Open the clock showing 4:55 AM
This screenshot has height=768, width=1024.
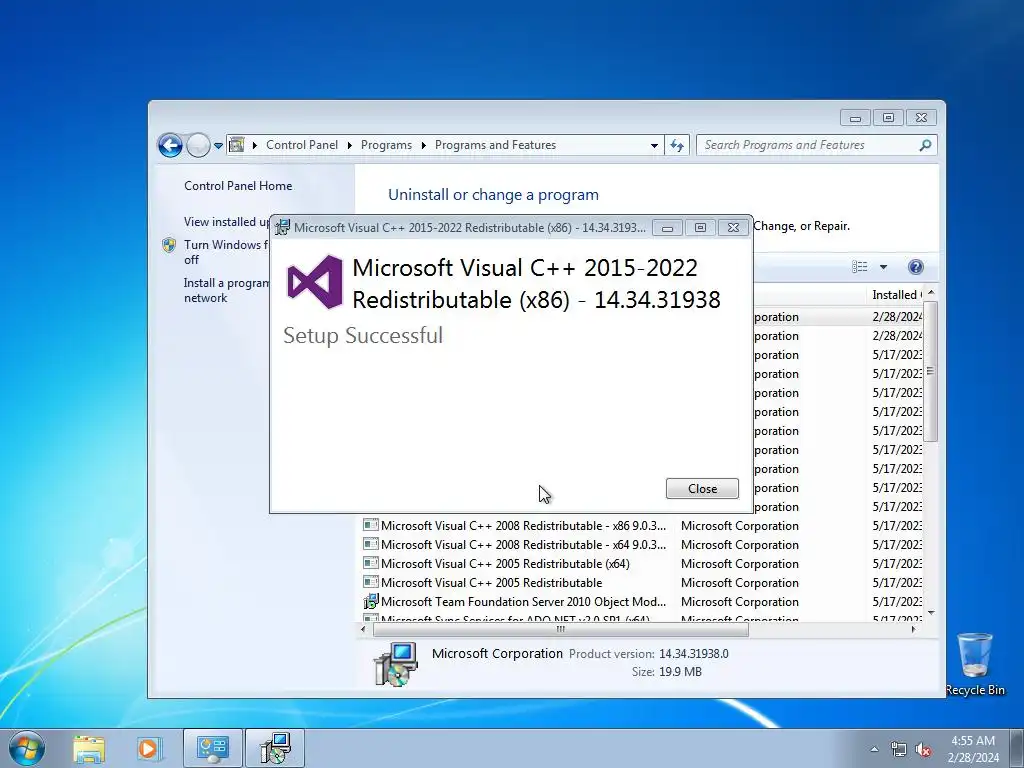(972, 748)
